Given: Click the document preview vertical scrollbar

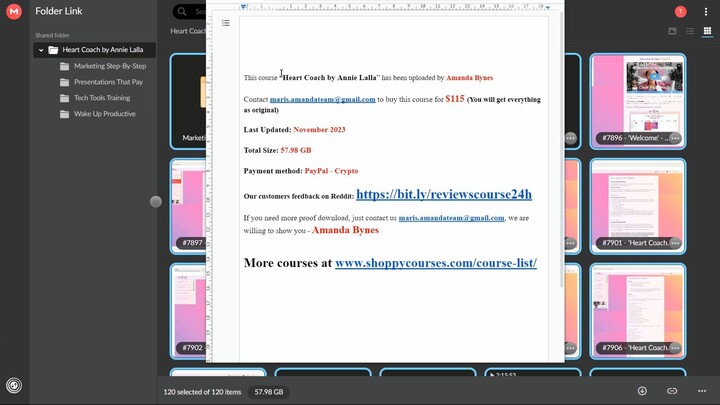Looking at the screenshot, I should pyautogui.click(x=561, y=149).
